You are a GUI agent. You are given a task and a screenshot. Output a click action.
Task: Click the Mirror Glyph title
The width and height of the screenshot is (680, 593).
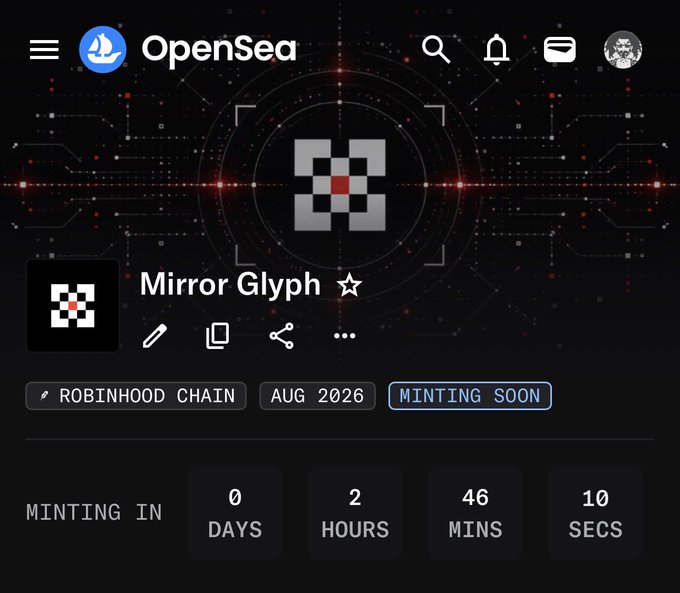(230, 285)
